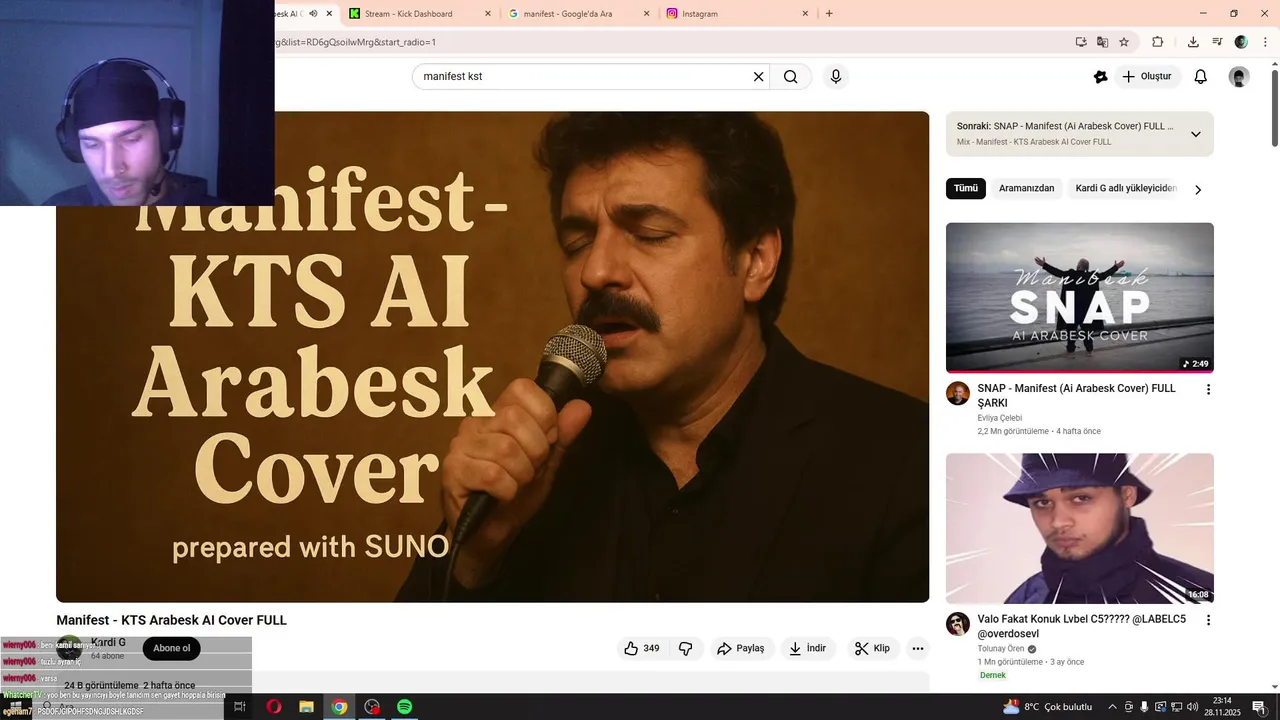Open the Evliya Çelebi channel link
The image size is (1280, 720).
[1000, 418]
